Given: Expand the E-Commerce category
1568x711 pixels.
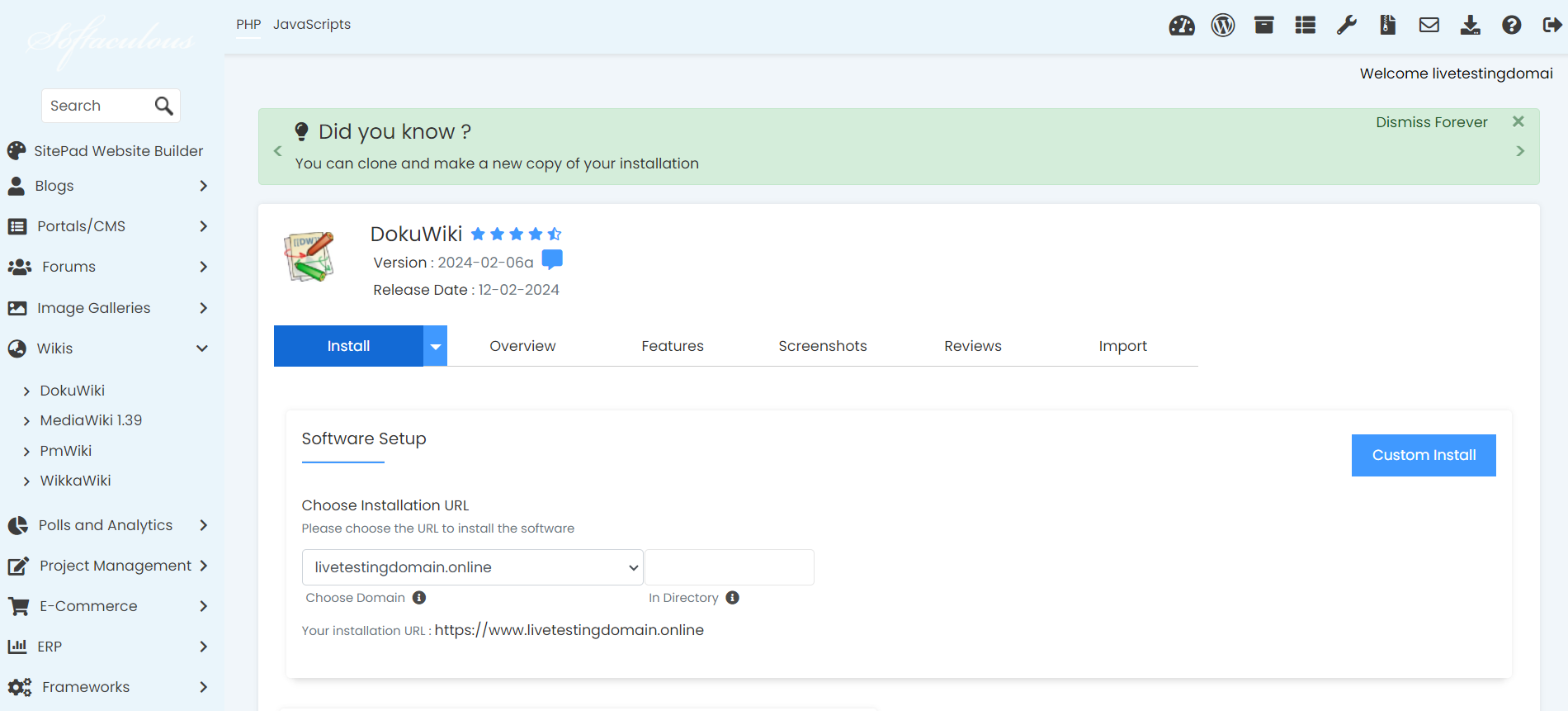Looking at the screenshot, I should (x=204, y=606).
